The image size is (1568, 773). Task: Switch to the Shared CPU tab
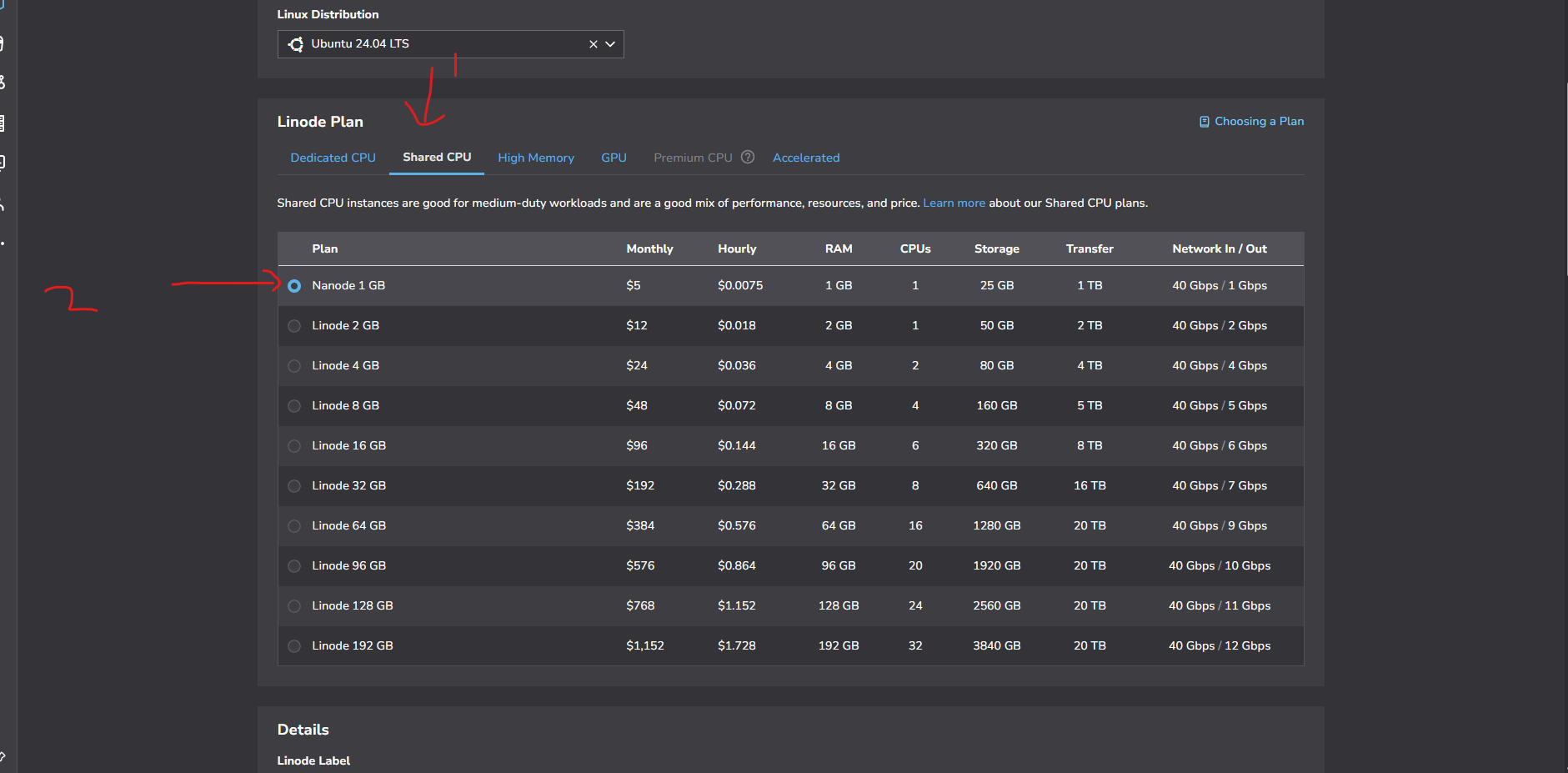(x=437, y=157)
